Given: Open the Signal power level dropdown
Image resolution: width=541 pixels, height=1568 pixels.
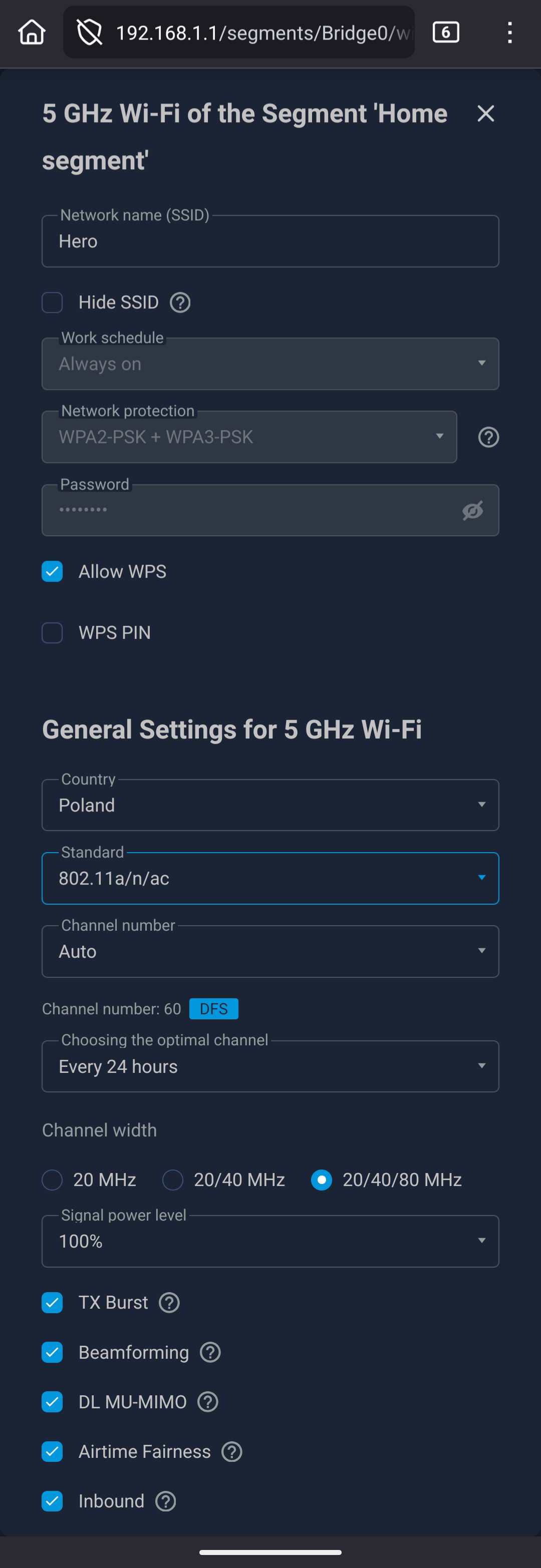Looking at the screenshot, I should click(270, 1241).
